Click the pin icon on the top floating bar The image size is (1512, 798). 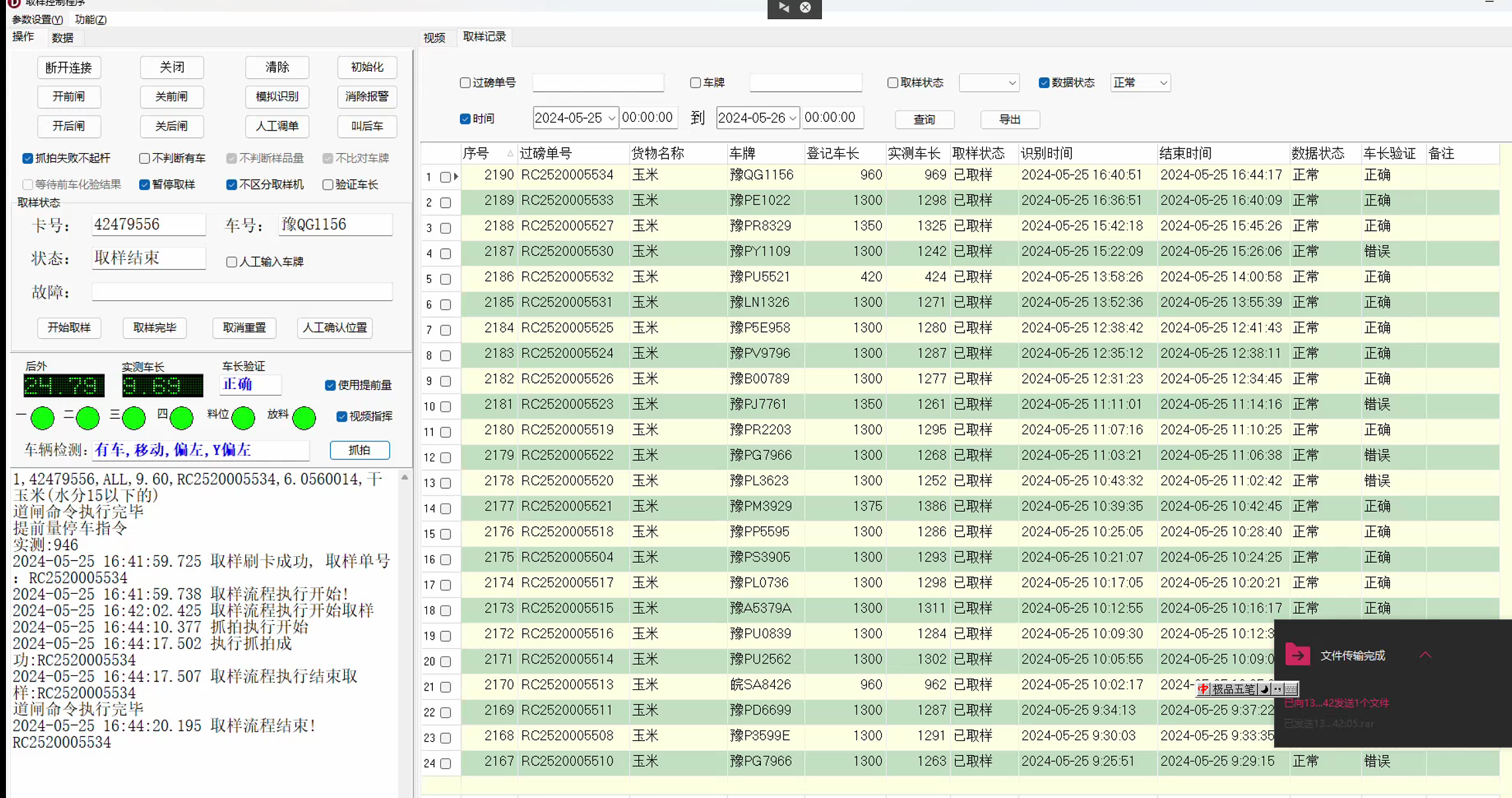tap(784, 7)
